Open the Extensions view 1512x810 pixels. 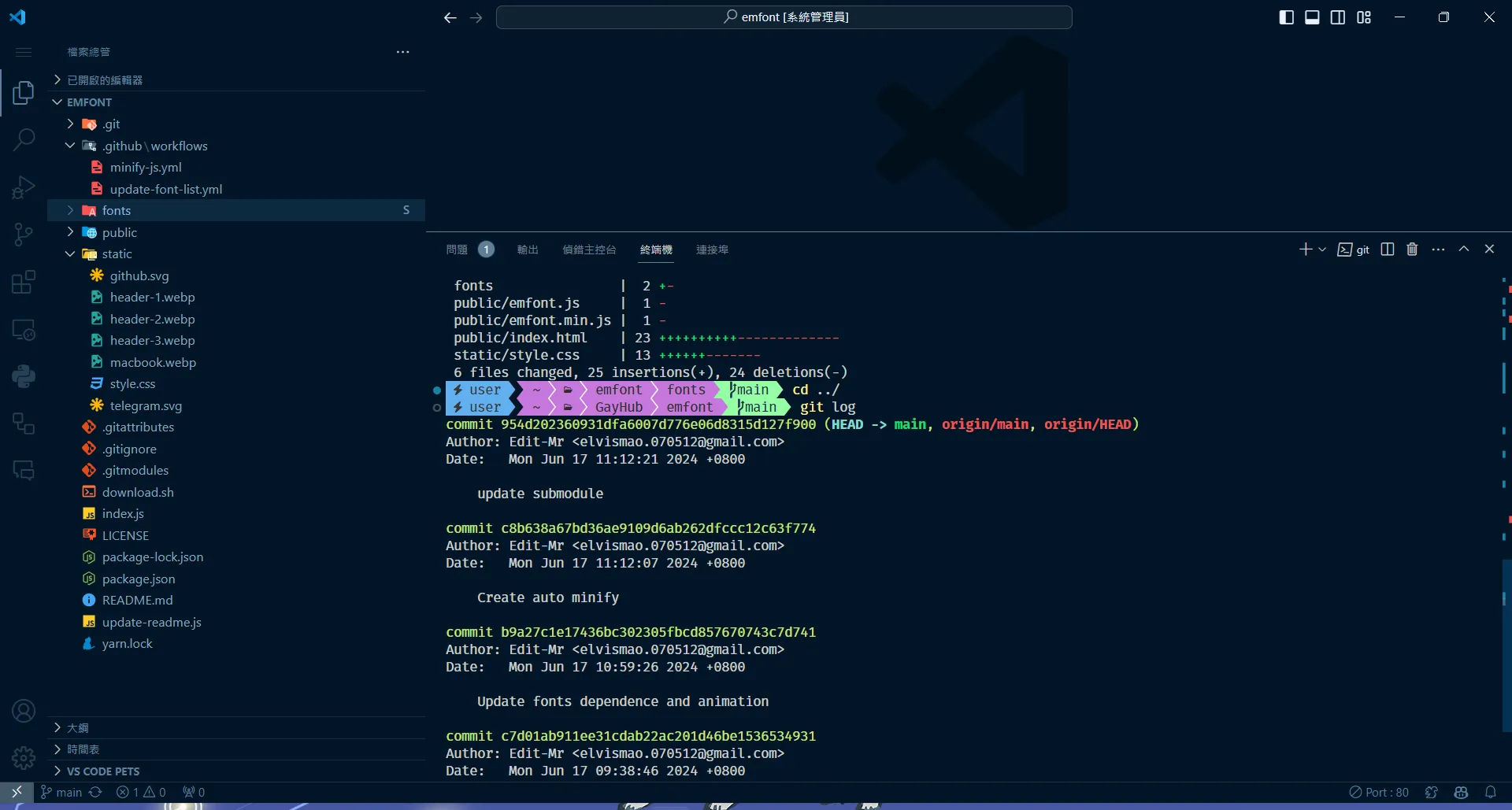click(24, 282)
